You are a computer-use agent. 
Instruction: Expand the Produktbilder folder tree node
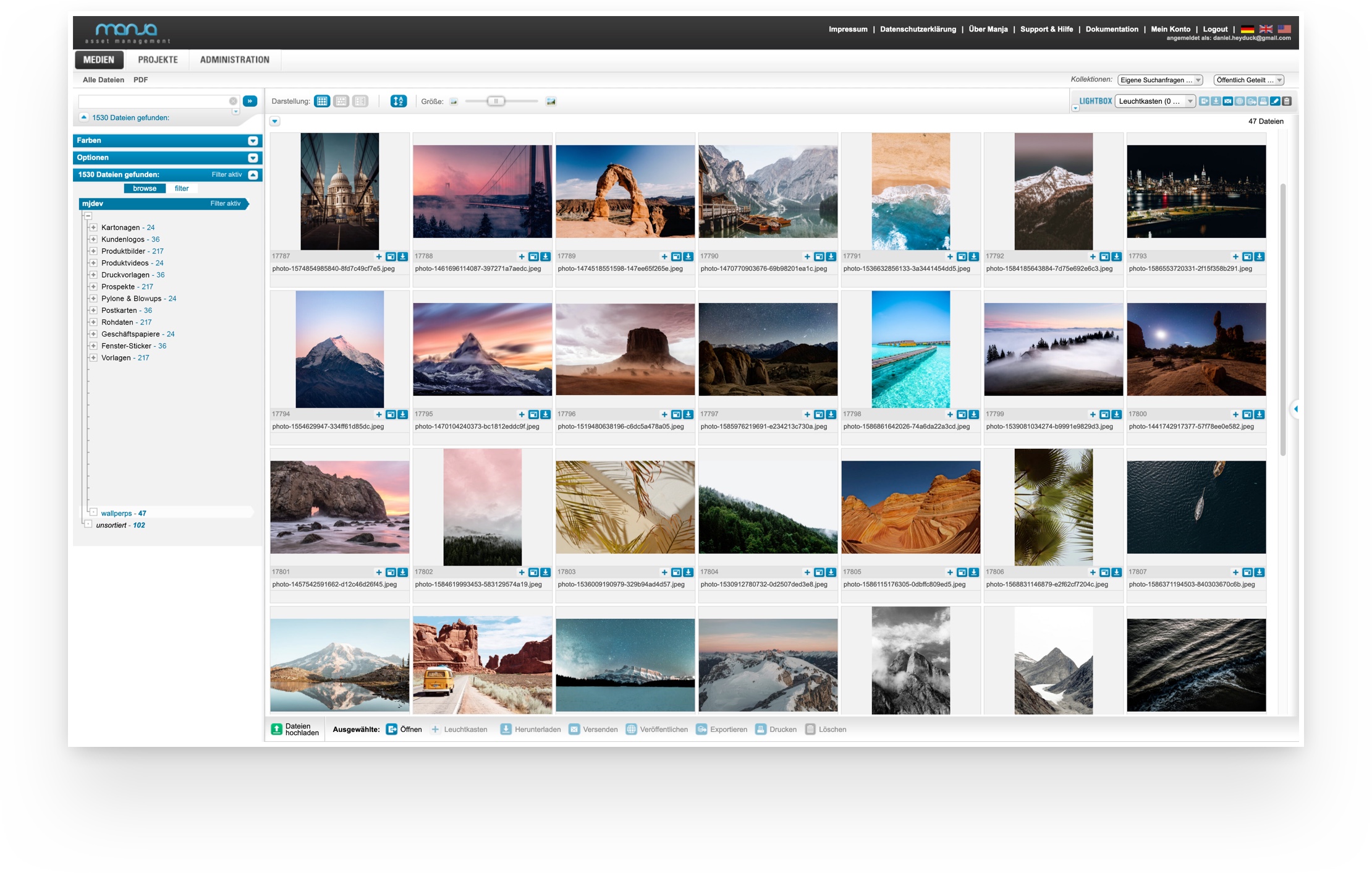click(93, 251)
